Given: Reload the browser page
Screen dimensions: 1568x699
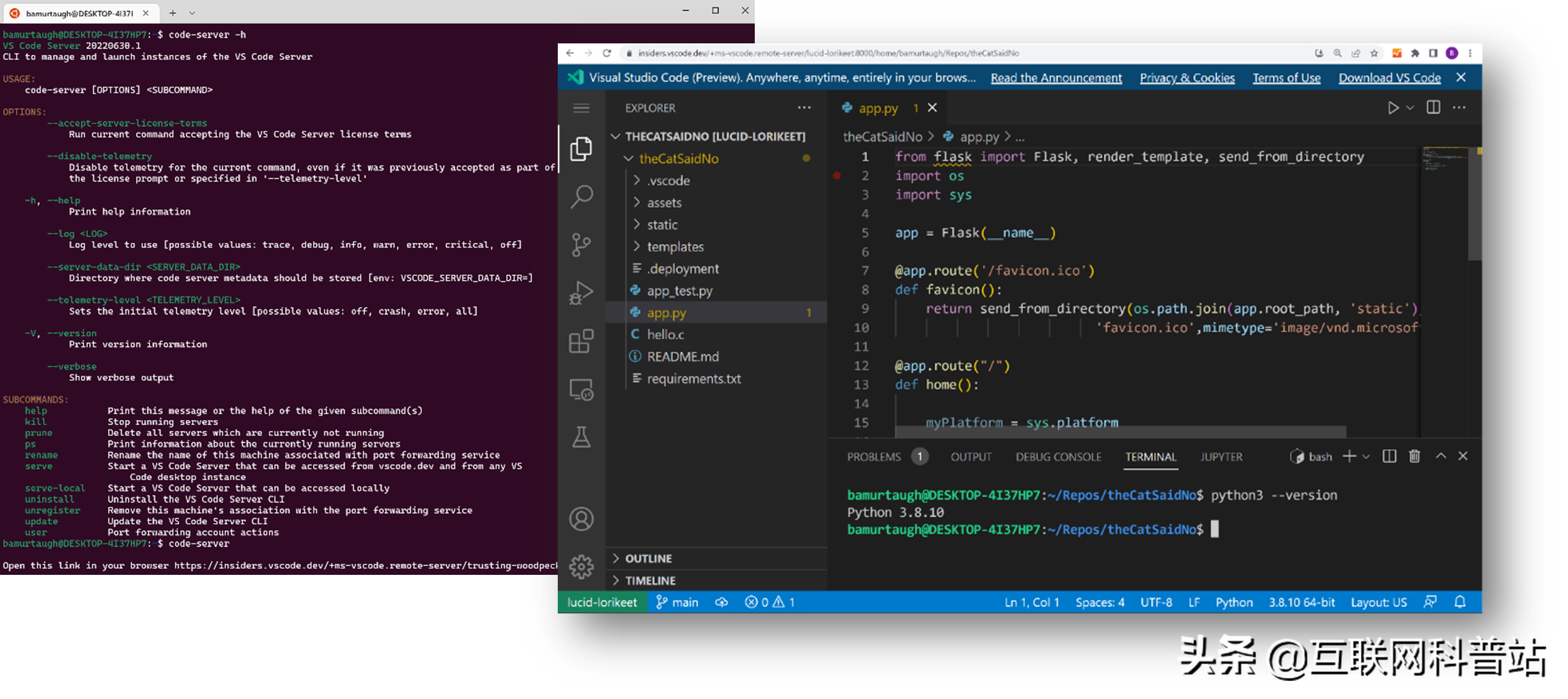Looking at the screenshot, I should coord(607,53).
